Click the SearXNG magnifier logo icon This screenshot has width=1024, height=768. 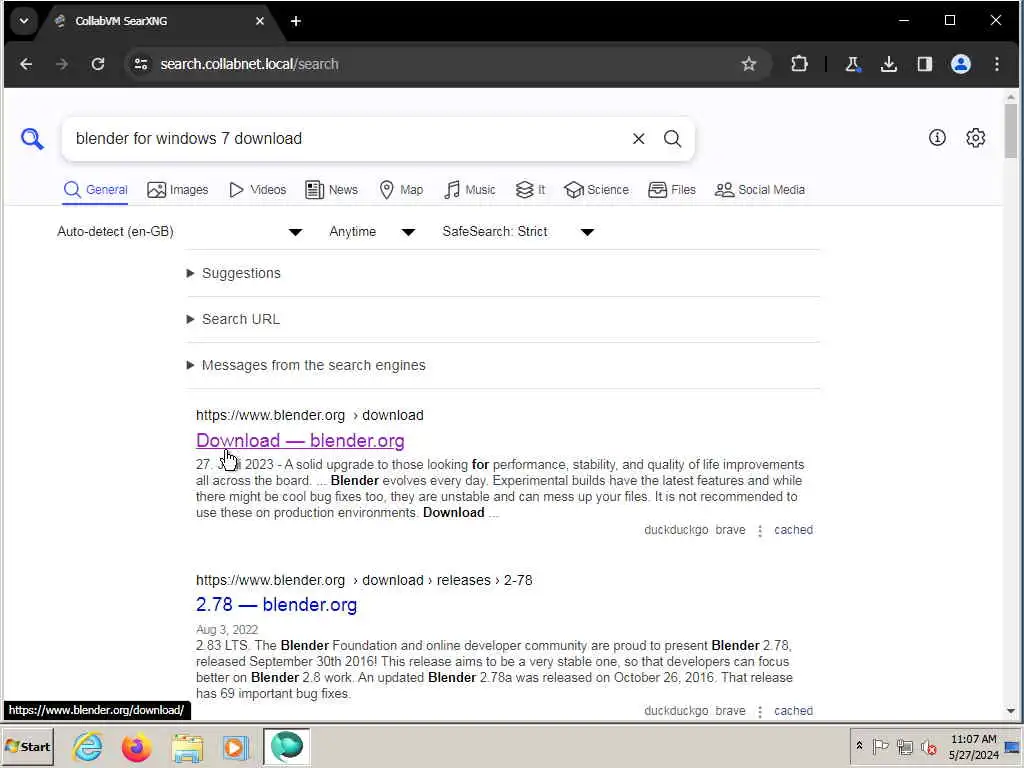coord(31,138)
